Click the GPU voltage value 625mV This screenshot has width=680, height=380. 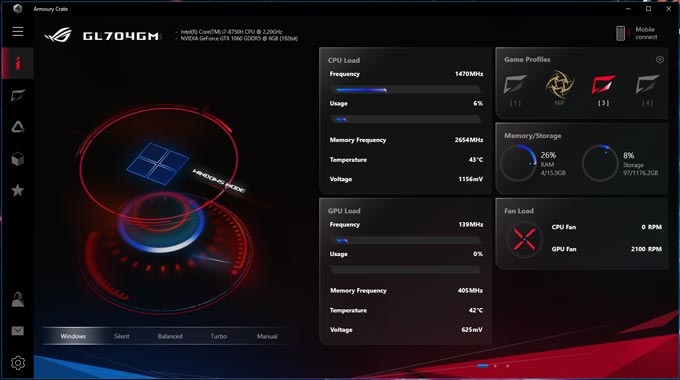tap(472, 330)
